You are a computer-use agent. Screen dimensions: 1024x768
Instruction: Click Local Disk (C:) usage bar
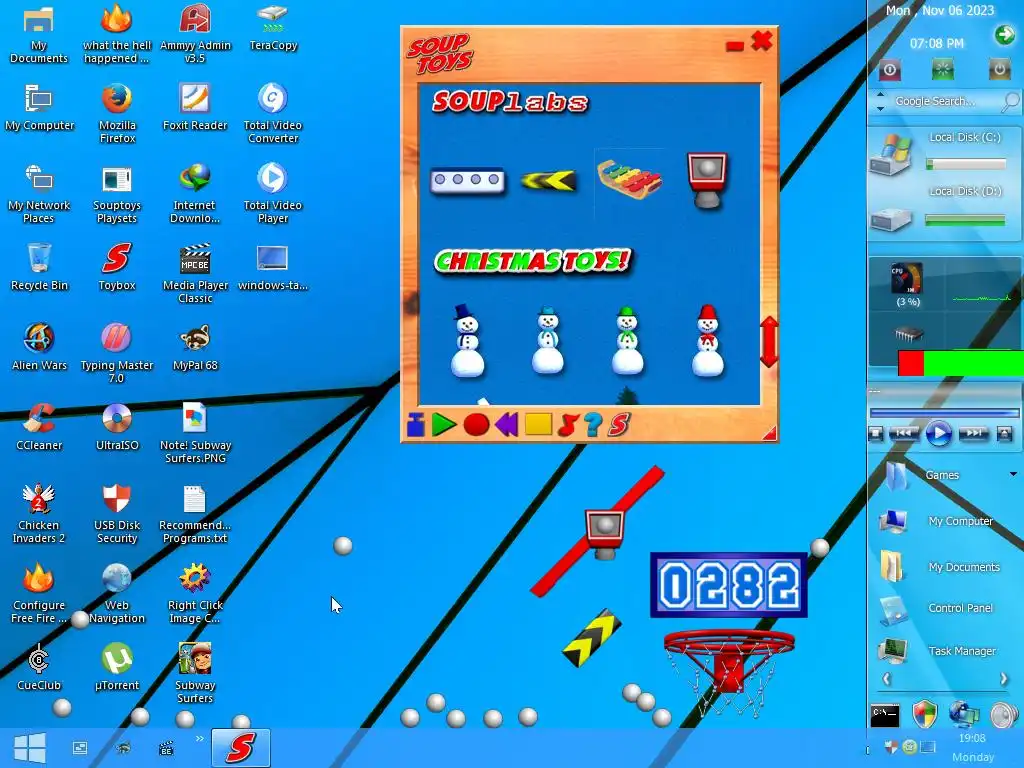point(965,165)
